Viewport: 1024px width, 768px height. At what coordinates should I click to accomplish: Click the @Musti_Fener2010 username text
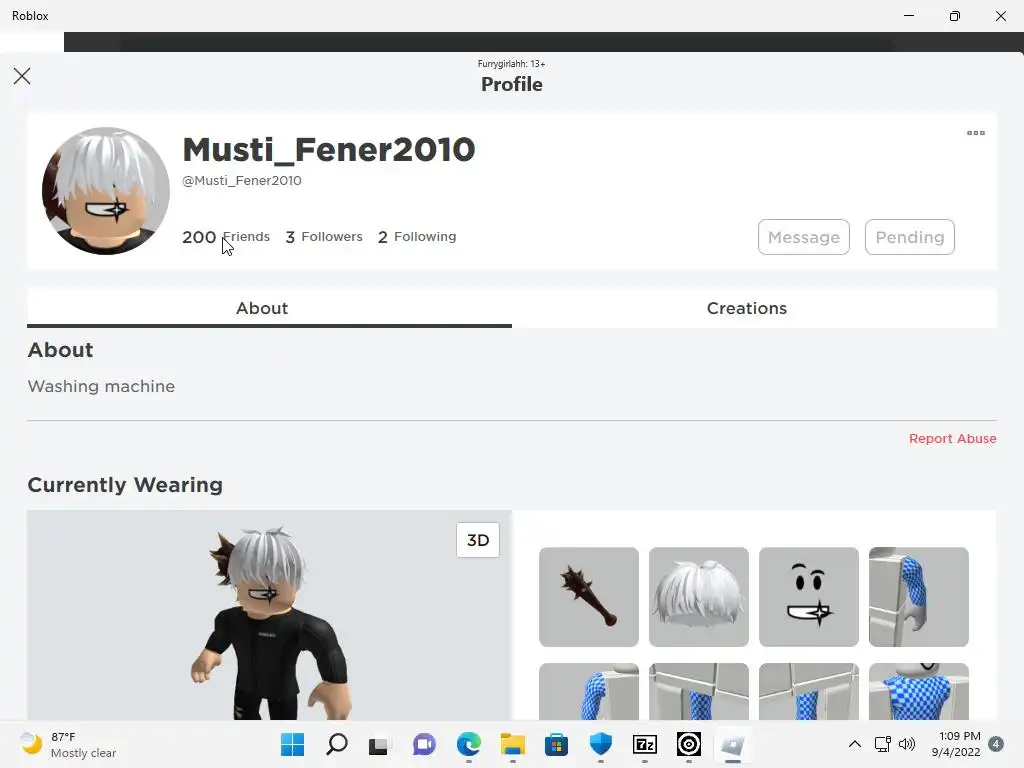pyautogui.click(x=242, y=181)
